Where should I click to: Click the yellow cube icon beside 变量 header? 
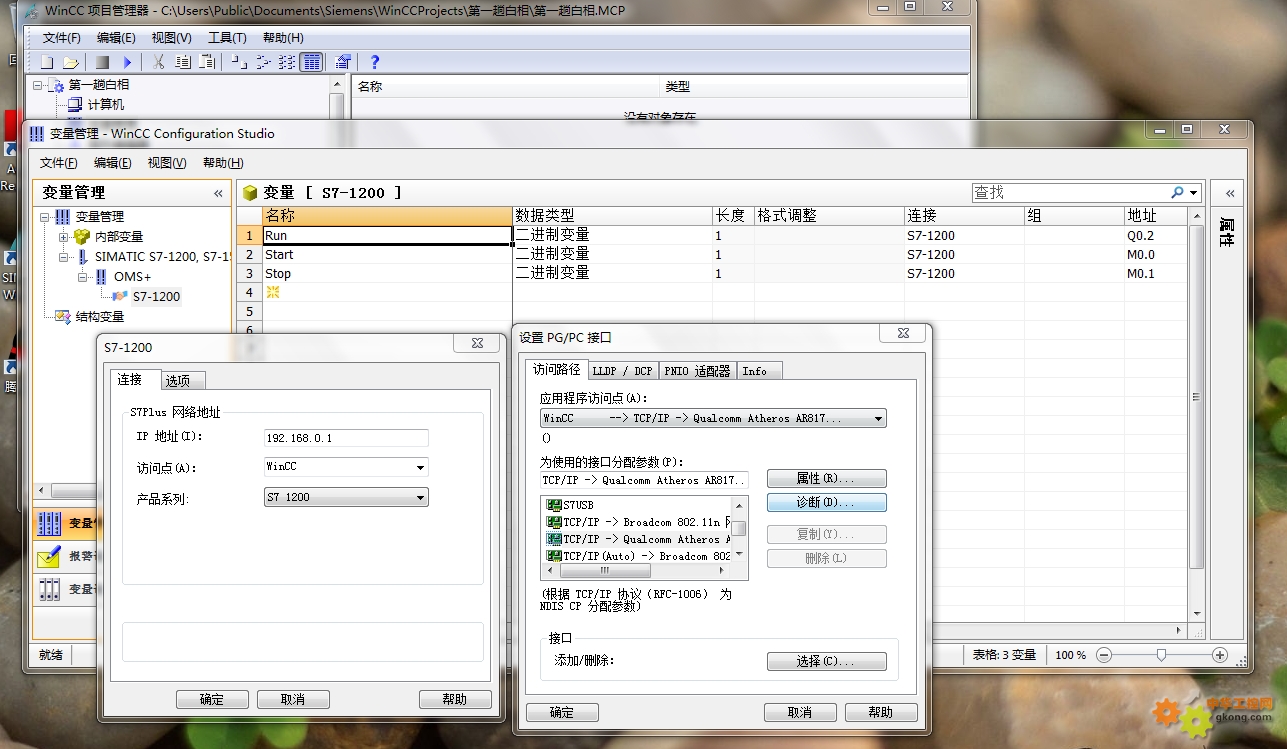tap(250, 193)
